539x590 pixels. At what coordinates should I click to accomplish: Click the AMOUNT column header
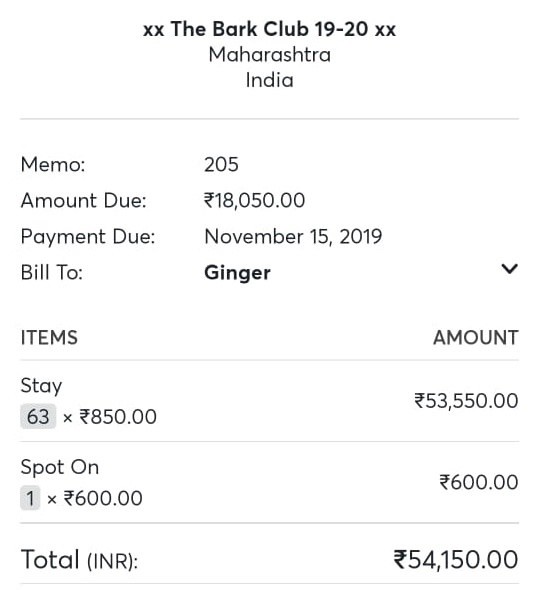(476, 338)
